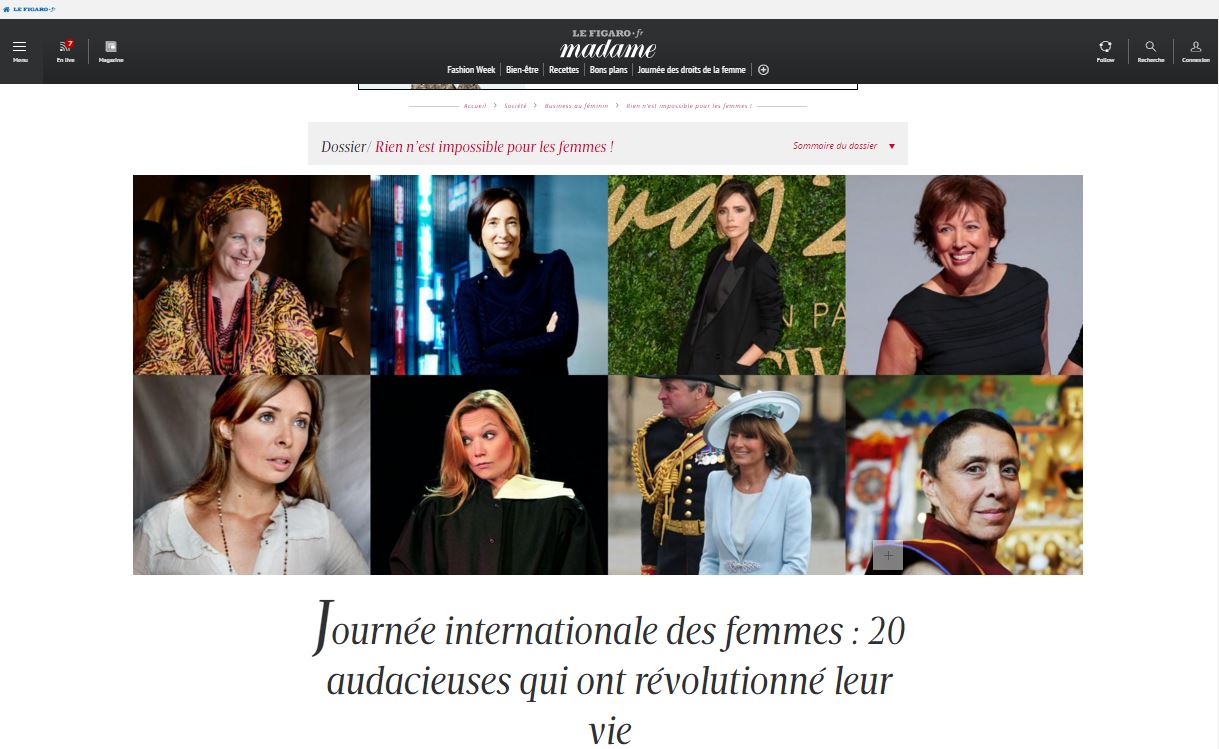The width and height of the screenshot is (1219, 749).
Task: Open the Magazine icon
Action: (x=111, y=46)
